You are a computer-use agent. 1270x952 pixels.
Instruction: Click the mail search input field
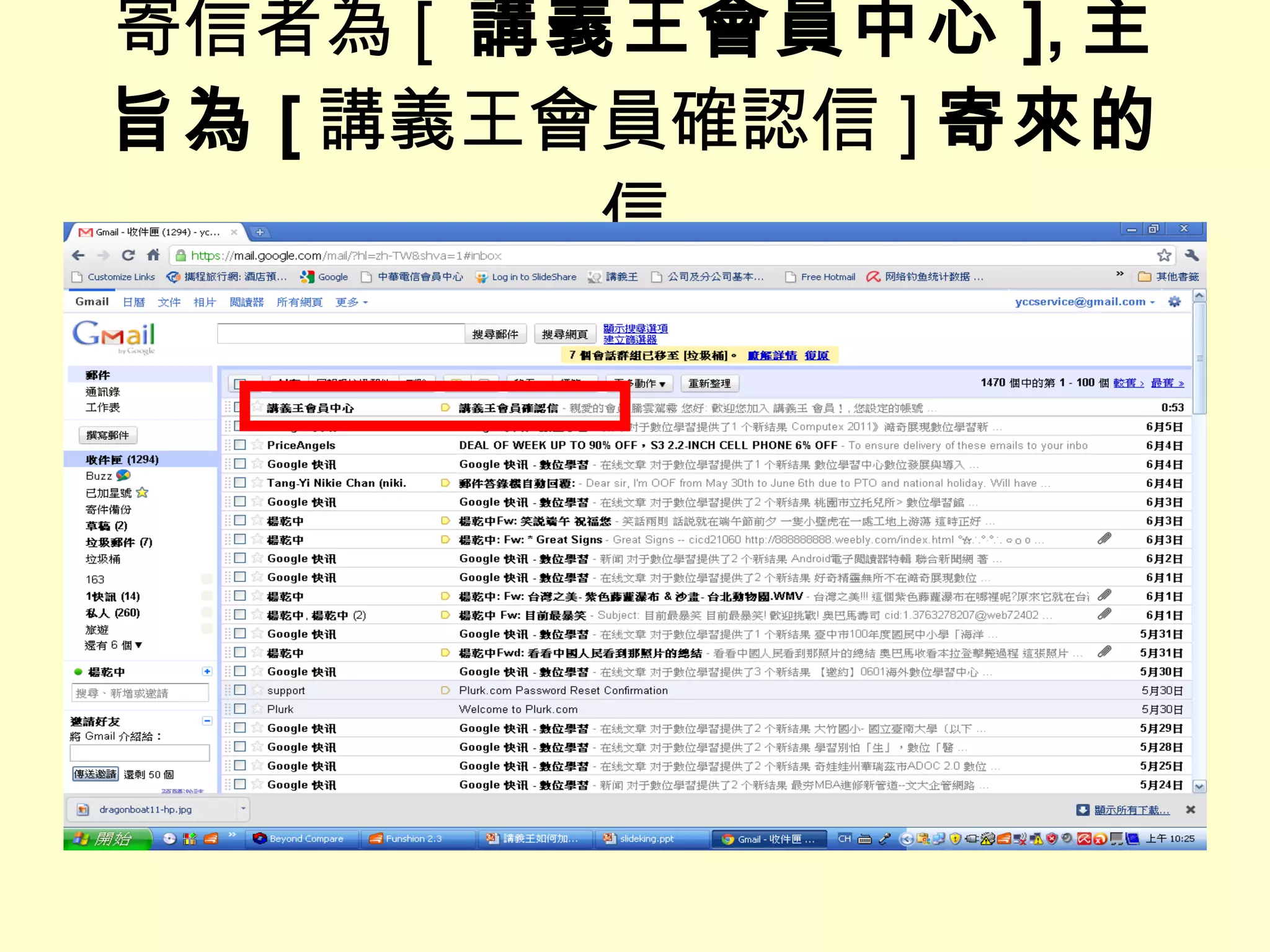point(341,333)
